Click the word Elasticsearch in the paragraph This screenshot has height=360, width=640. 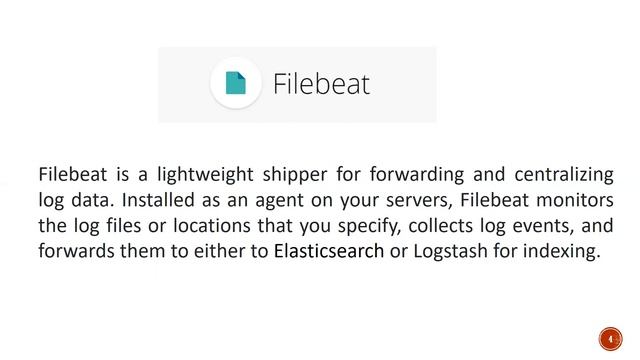click(329, 251)
